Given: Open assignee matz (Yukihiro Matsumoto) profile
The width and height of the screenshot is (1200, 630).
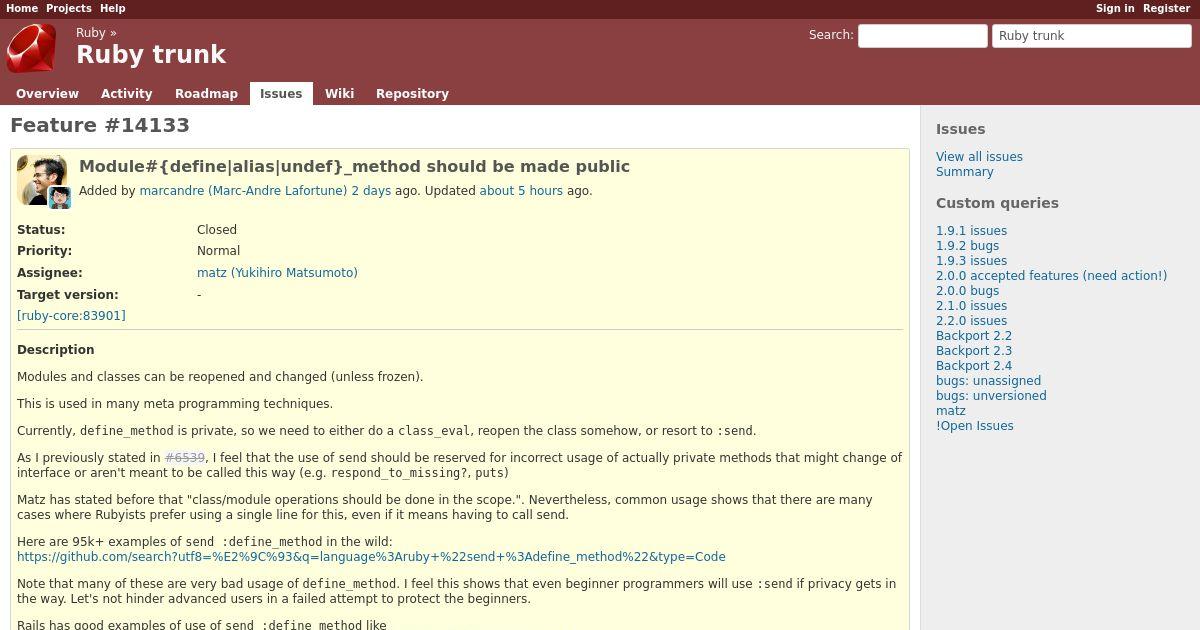Looking at the screenshot, I should (x=277, y=272).
